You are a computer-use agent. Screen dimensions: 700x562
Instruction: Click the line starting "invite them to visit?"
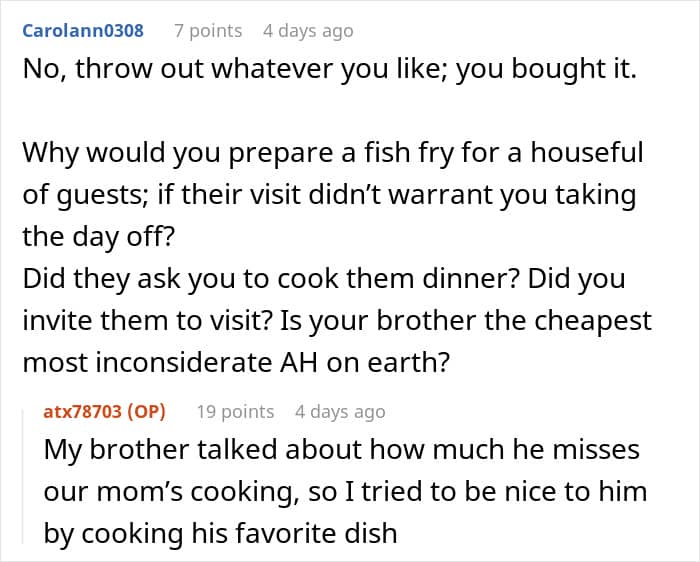coord(337,321)
